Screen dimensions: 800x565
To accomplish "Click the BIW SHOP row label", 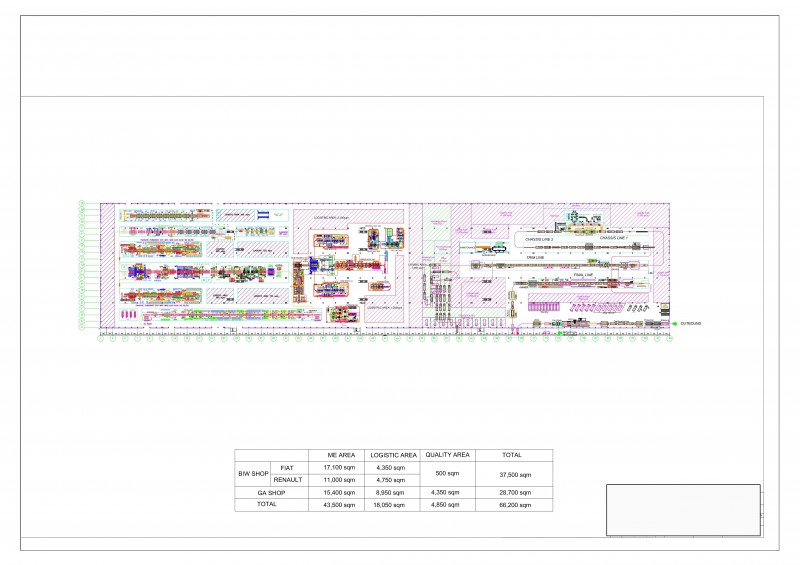I will click(253, 474).
